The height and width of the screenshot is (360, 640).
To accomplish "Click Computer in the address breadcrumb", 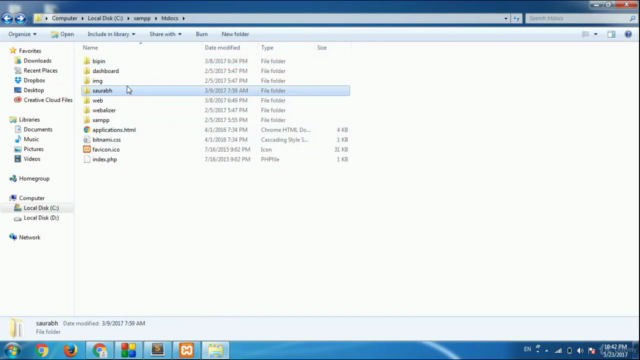I will 64,18.
